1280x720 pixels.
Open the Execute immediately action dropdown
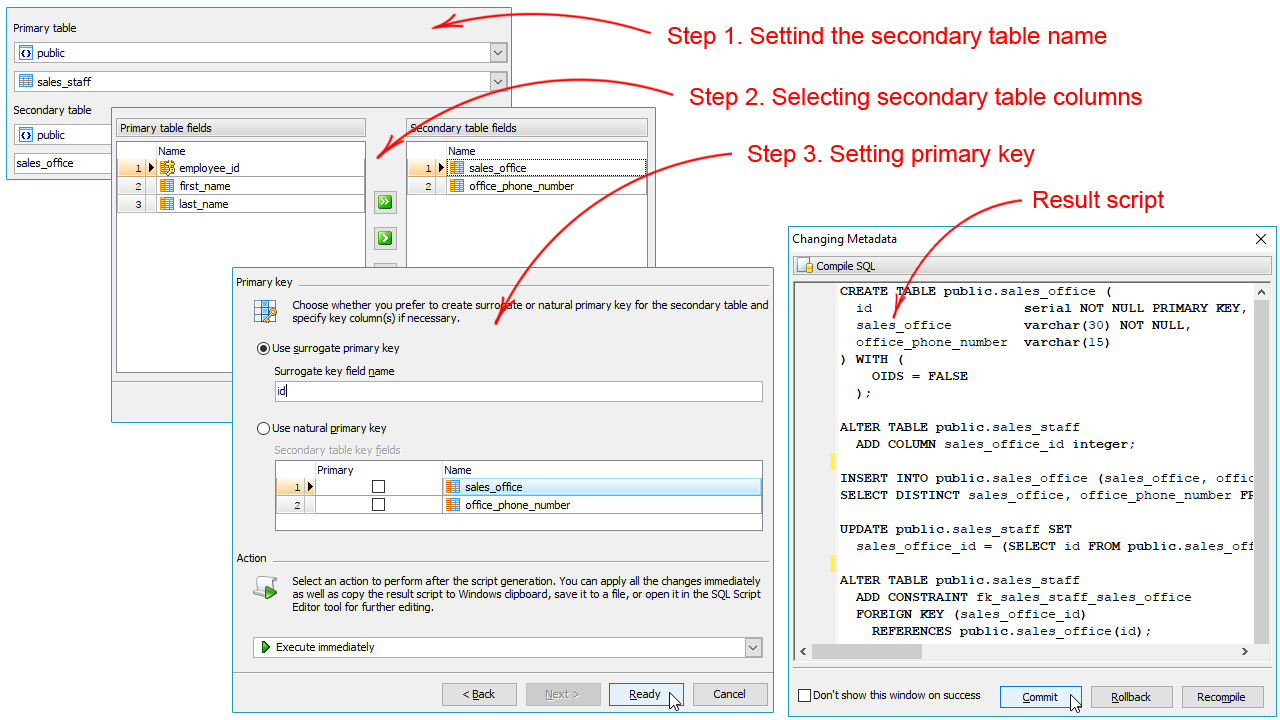pos(753,648)
